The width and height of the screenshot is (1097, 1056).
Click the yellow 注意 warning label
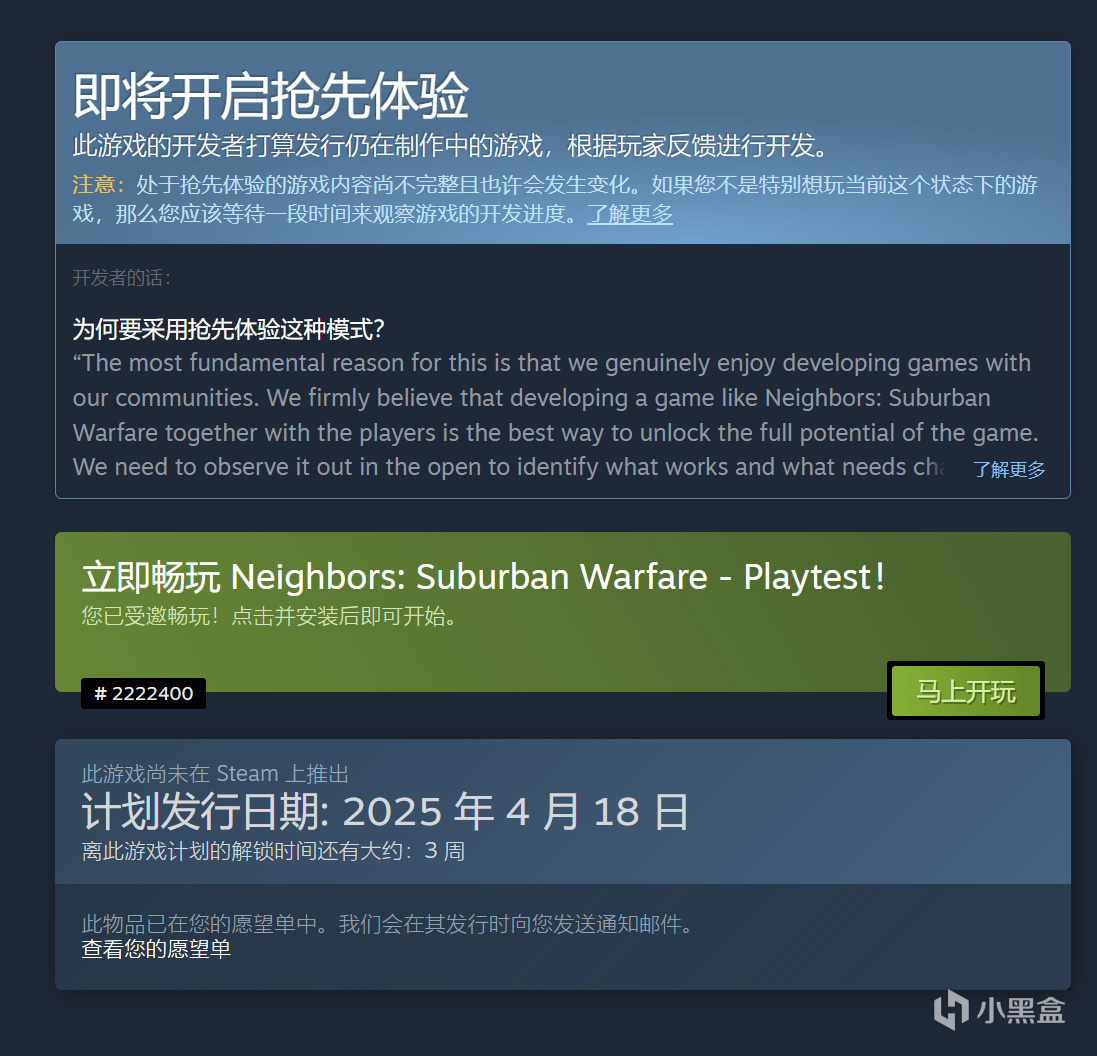tap(99, 184)
